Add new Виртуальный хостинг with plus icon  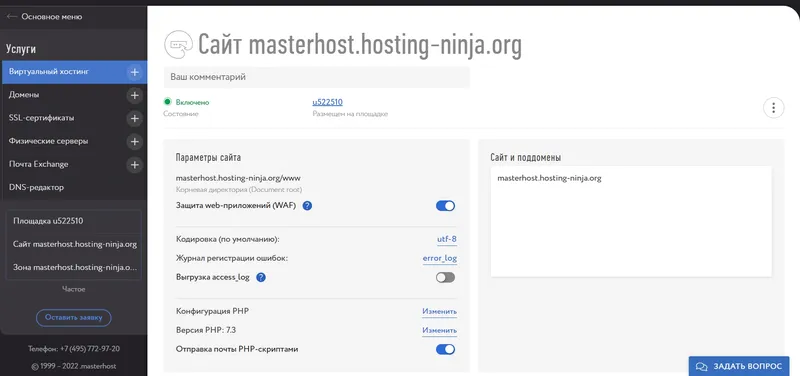(x=134, y=72)
